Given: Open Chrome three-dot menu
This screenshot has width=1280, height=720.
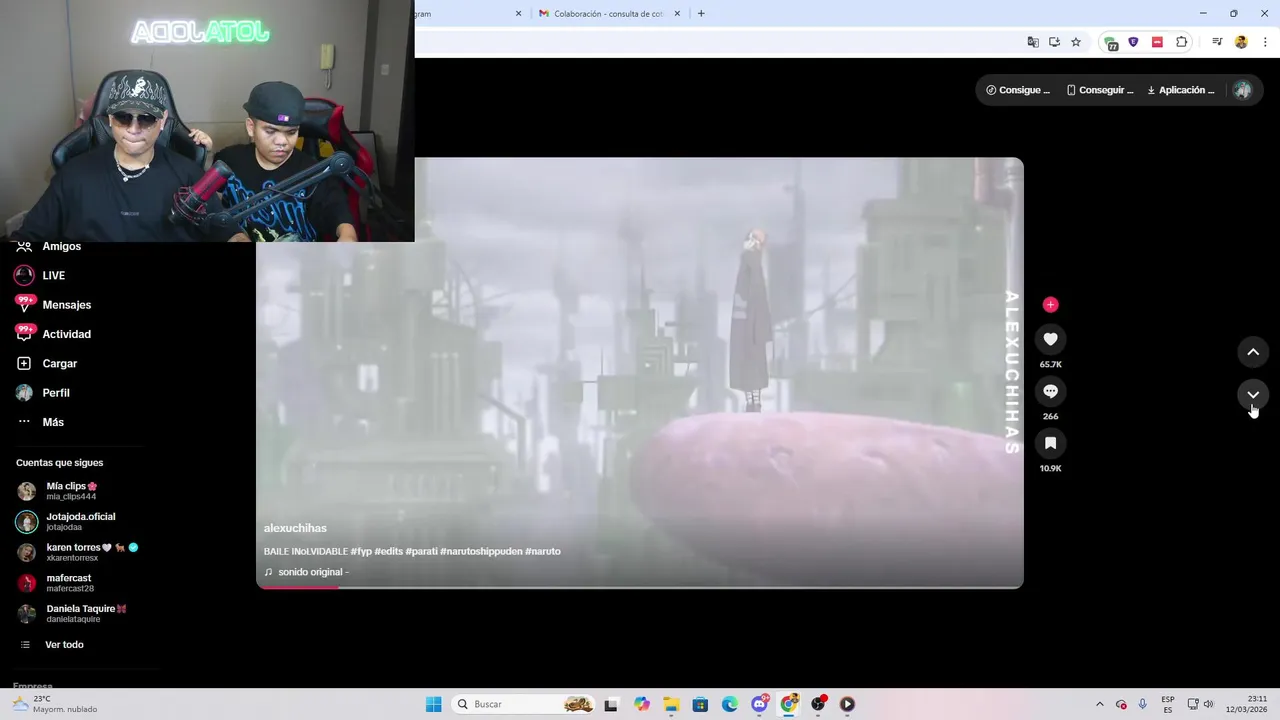Looking at the screenshot, I should click(1265, 42).
